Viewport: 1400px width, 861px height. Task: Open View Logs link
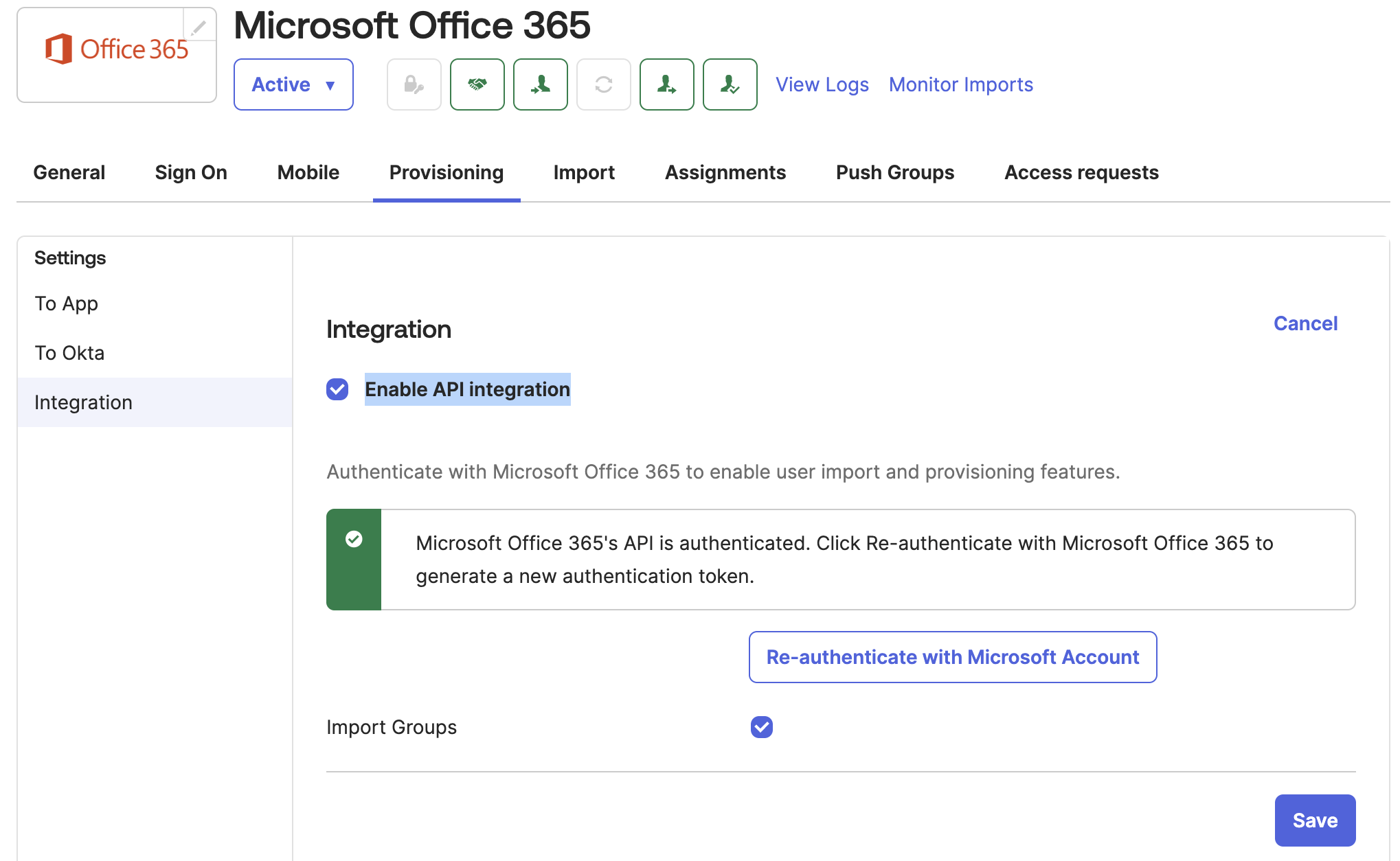point(822,84)
